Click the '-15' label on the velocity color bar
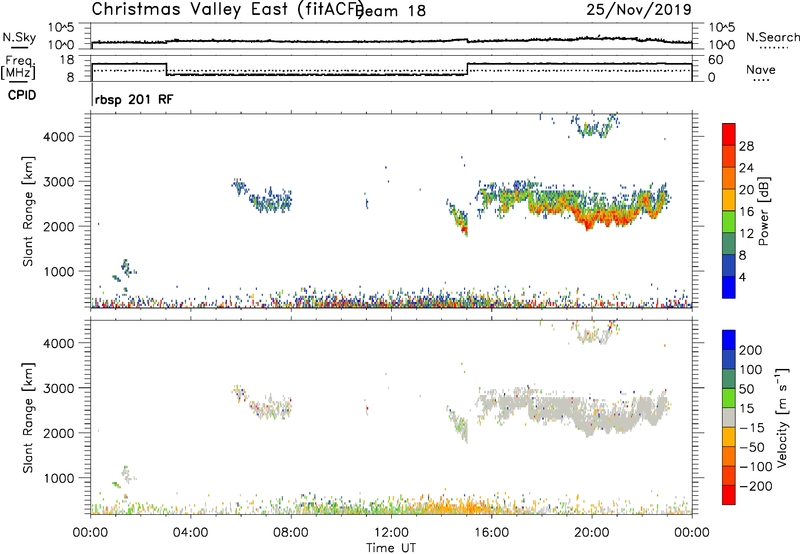The height and width of the screenshot is (554, 800). click(752, 428)
